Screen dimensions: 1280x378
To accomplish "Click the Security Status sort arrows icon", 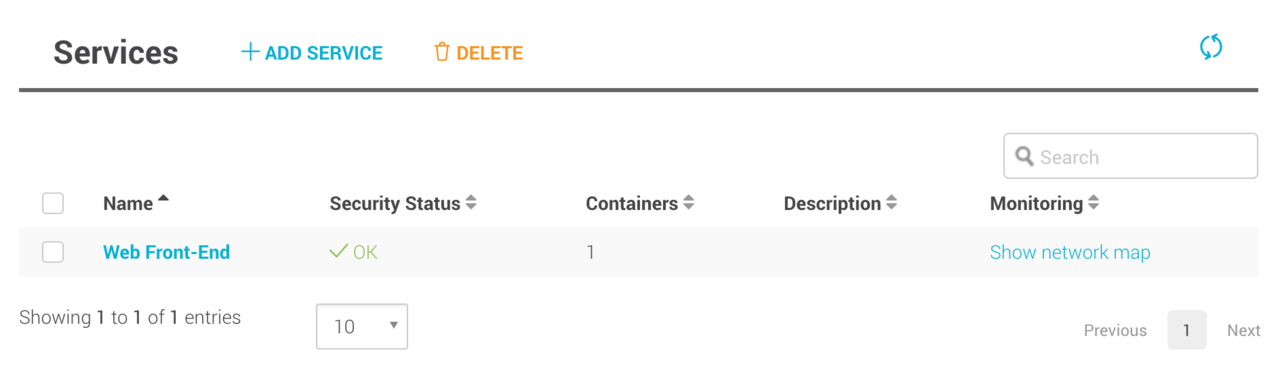I will (471, 203).
